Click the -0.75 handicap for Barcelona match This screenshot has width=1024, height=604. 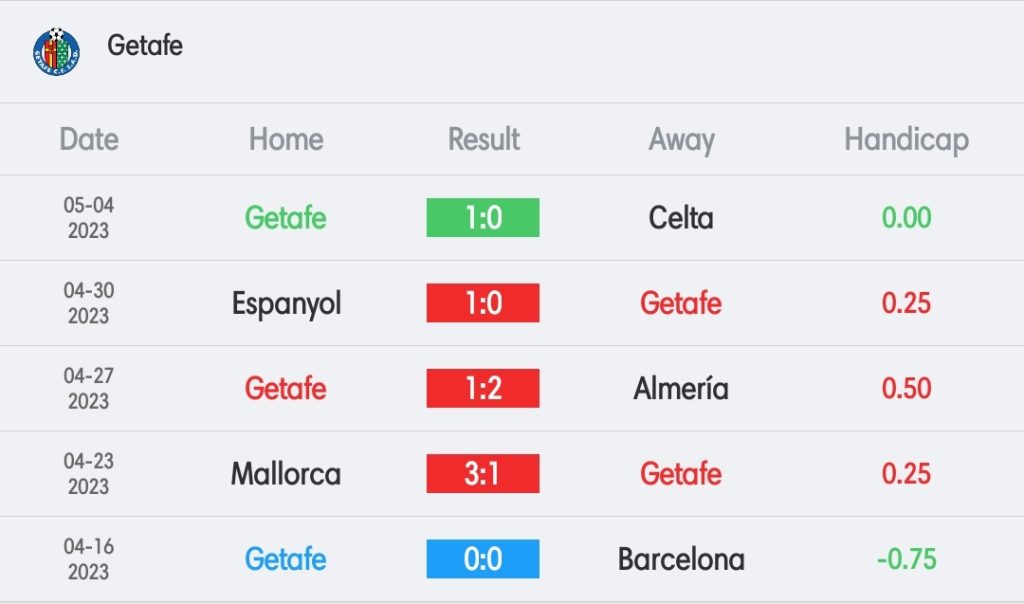(906, 559)
